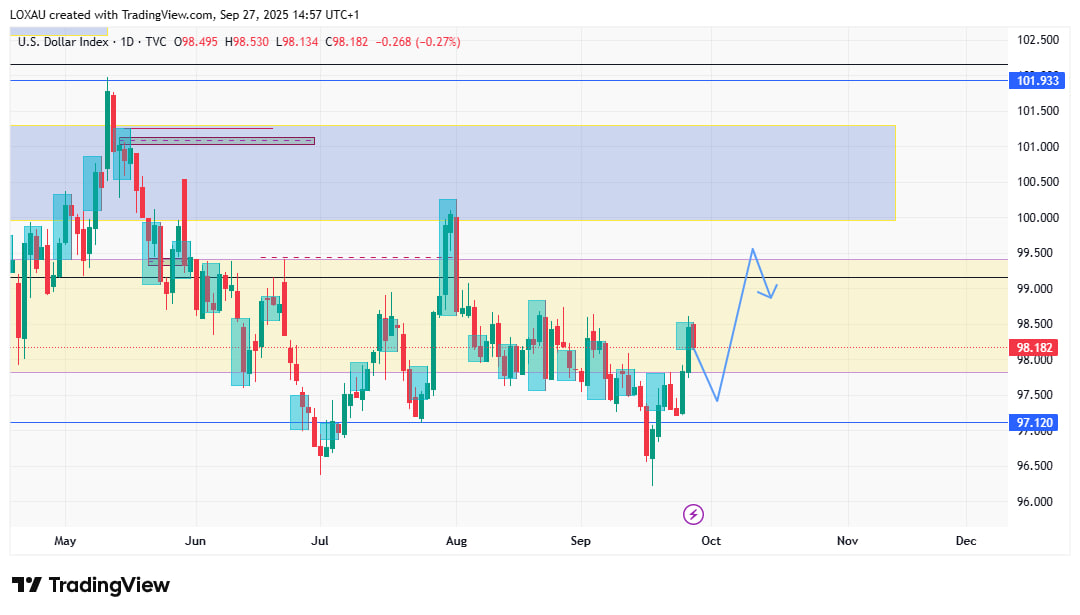Viewport: 1080px width, 615px height.
Task: Click the 1D interval label in header
Action: coord(127,42)
